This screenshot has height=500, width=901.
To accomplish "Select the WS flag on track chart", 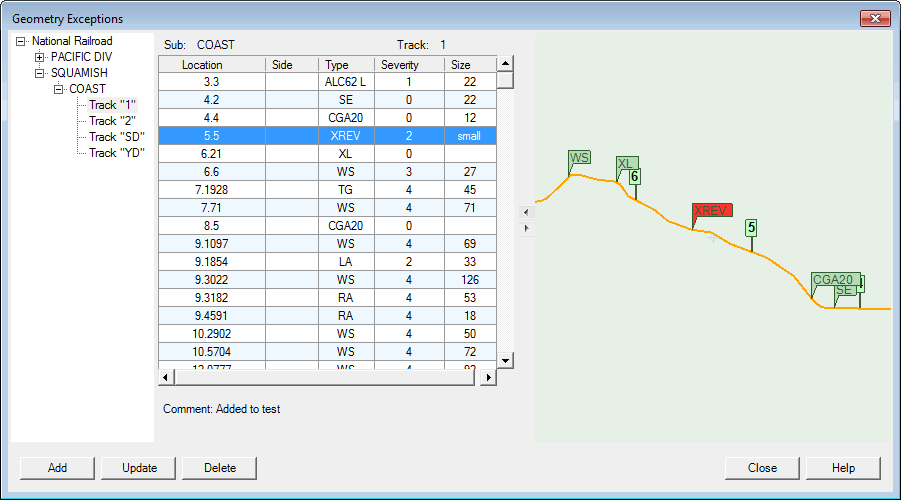I will pos(579,158).
